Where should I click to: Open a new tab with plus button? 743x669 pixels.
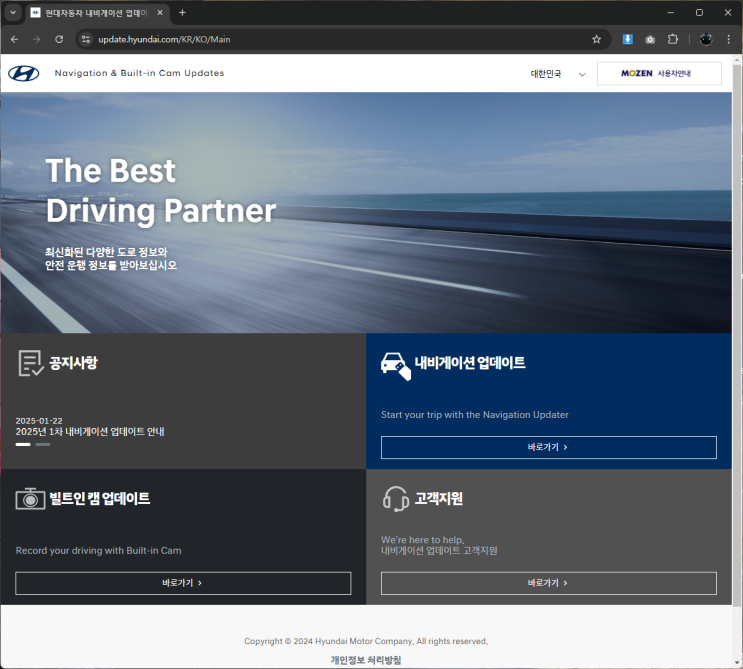[x=182, y=13]
